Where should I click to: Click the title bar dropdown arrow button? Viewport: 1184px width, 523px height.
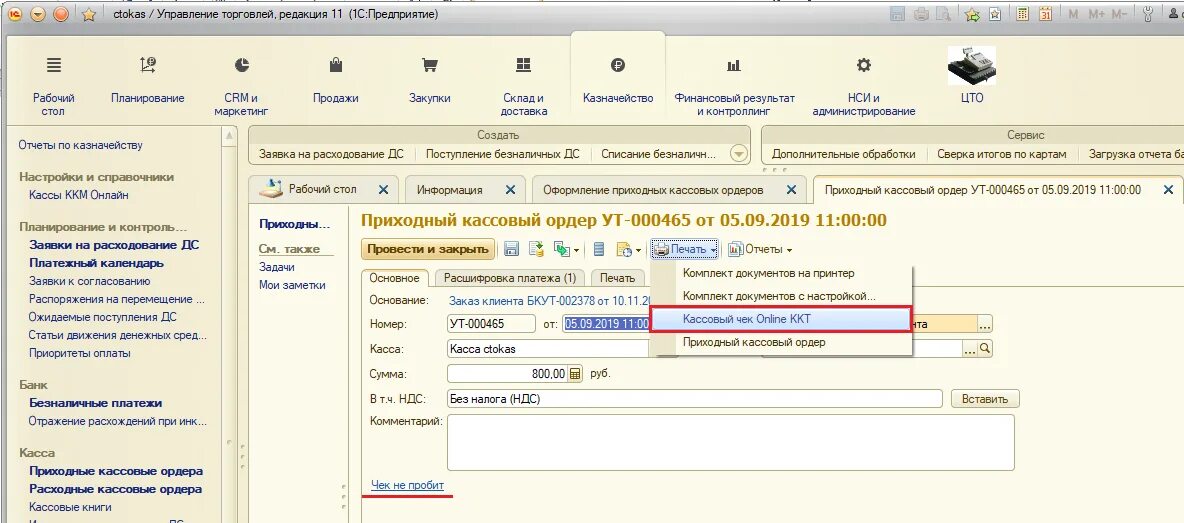pyautogui.click(x=38, y=14)
